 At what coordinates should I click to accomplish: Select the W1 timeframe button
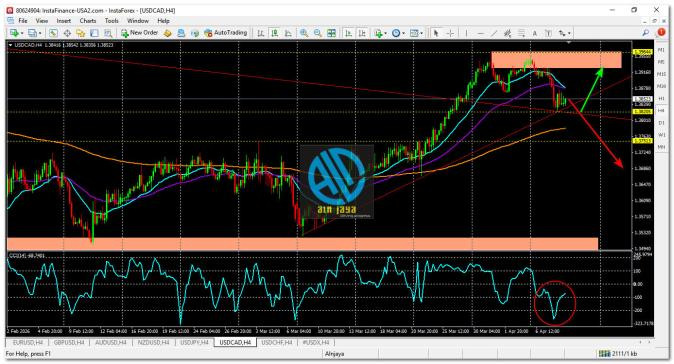661,135
